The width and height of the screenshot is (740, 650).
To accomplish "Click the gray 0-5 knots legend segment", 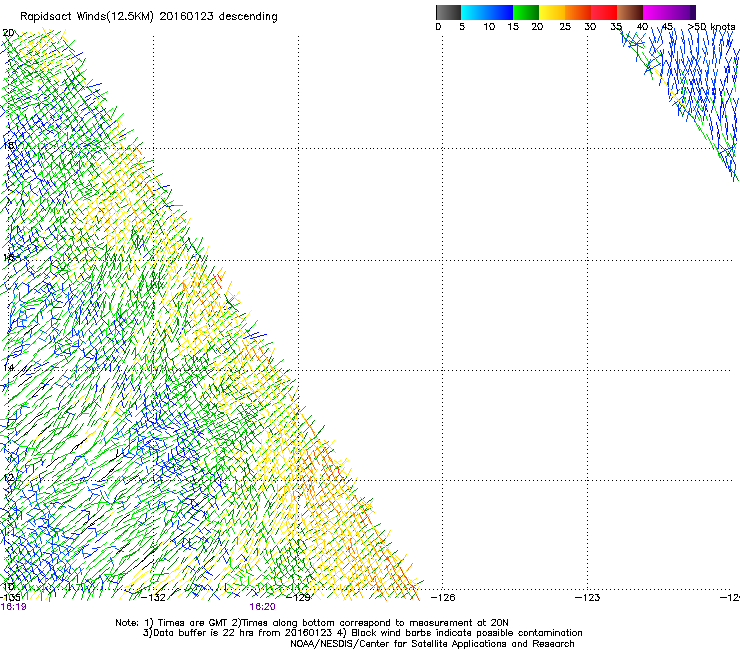I will (x=448, y=12).
